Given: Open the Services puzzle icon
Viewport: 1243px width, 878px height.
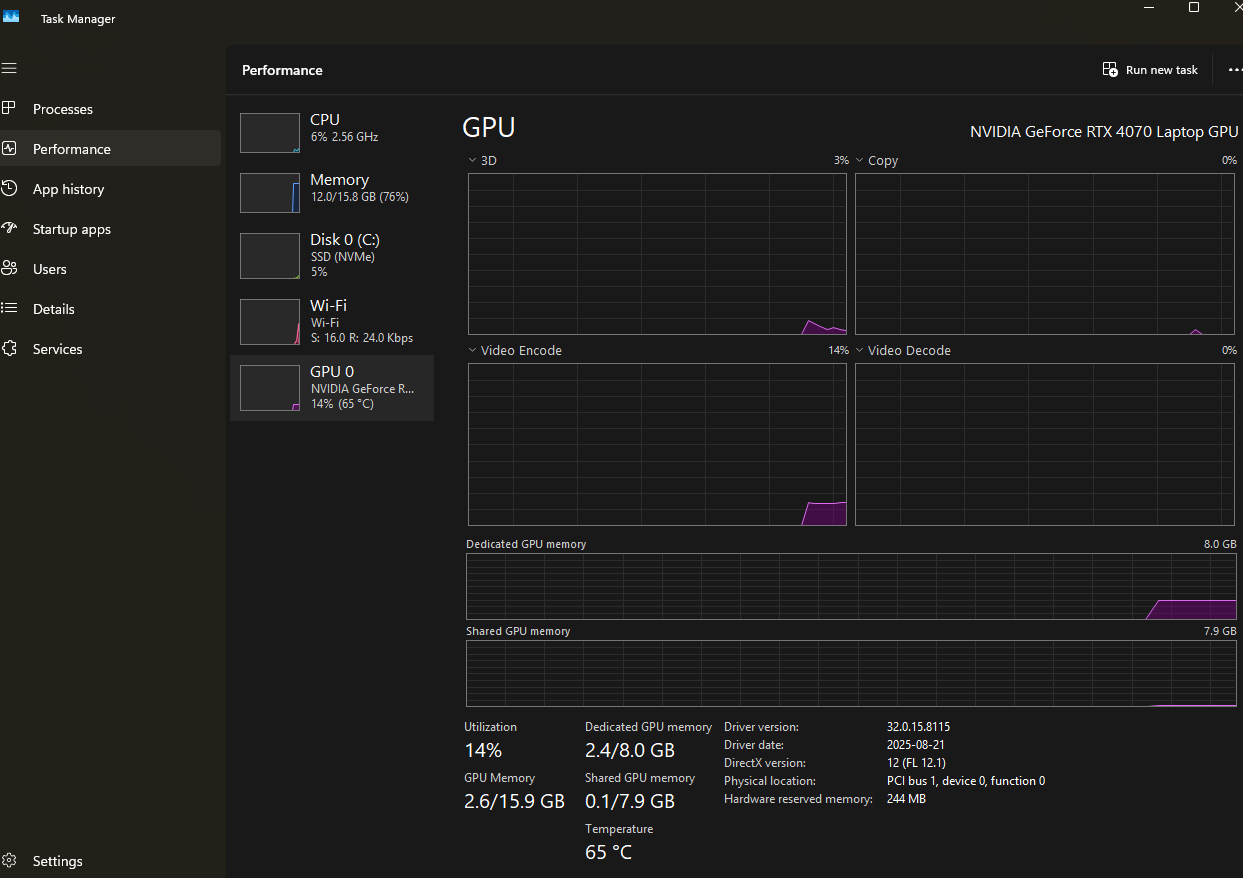Looking at the screenshot, I should pos(9,348).
